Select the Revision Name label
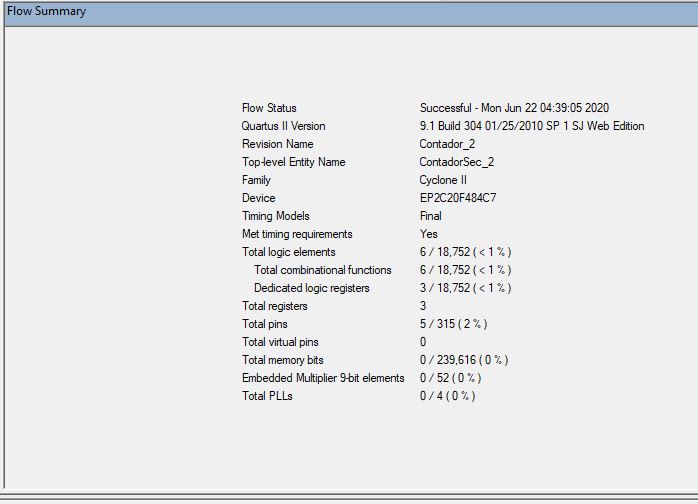698x504 pixels. click(277, 144)
